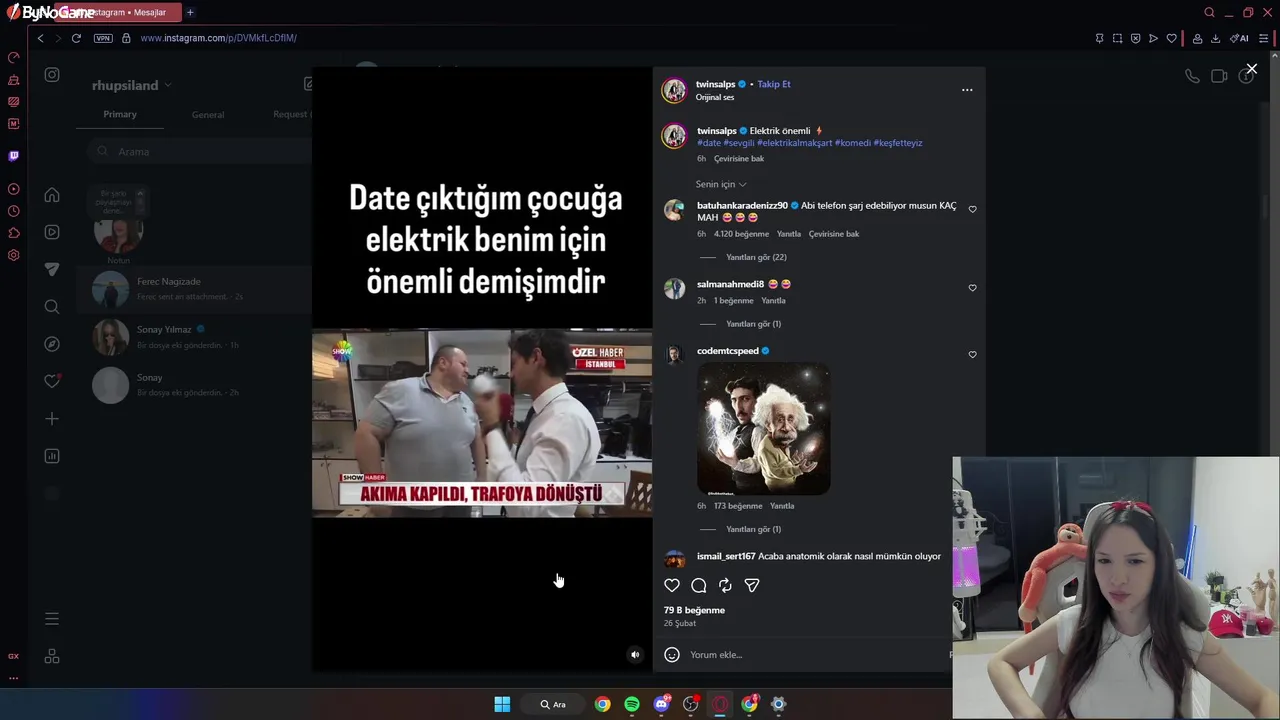
Task: Search messages in Arama field
Action: pos(200,152)
